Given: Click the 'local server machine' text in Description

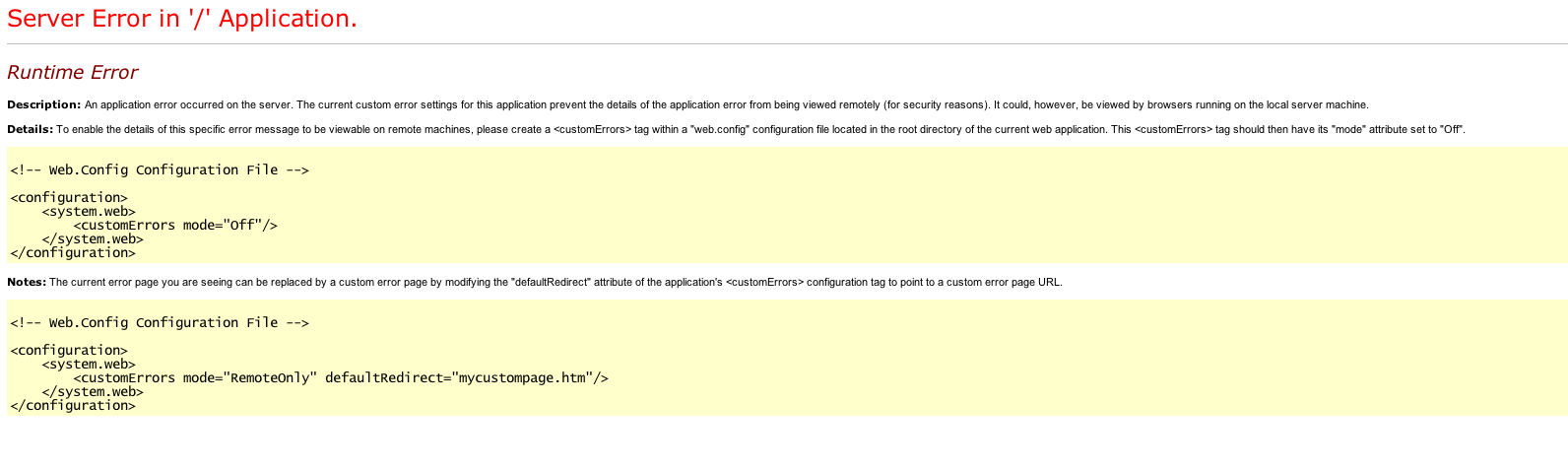Looking at the screenshot, I should 1318,104.
